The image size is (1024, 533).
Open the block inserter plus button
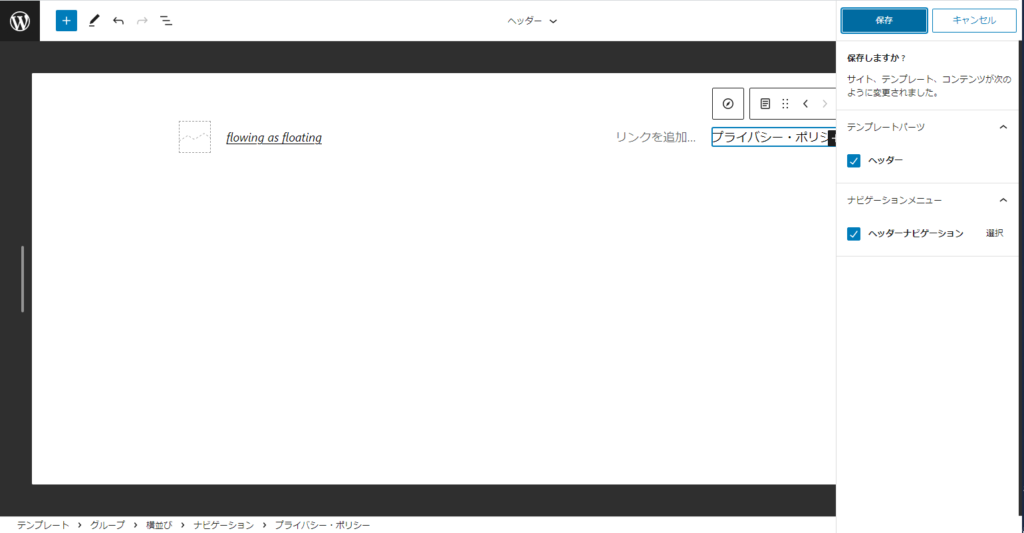(x=66, y=20)
